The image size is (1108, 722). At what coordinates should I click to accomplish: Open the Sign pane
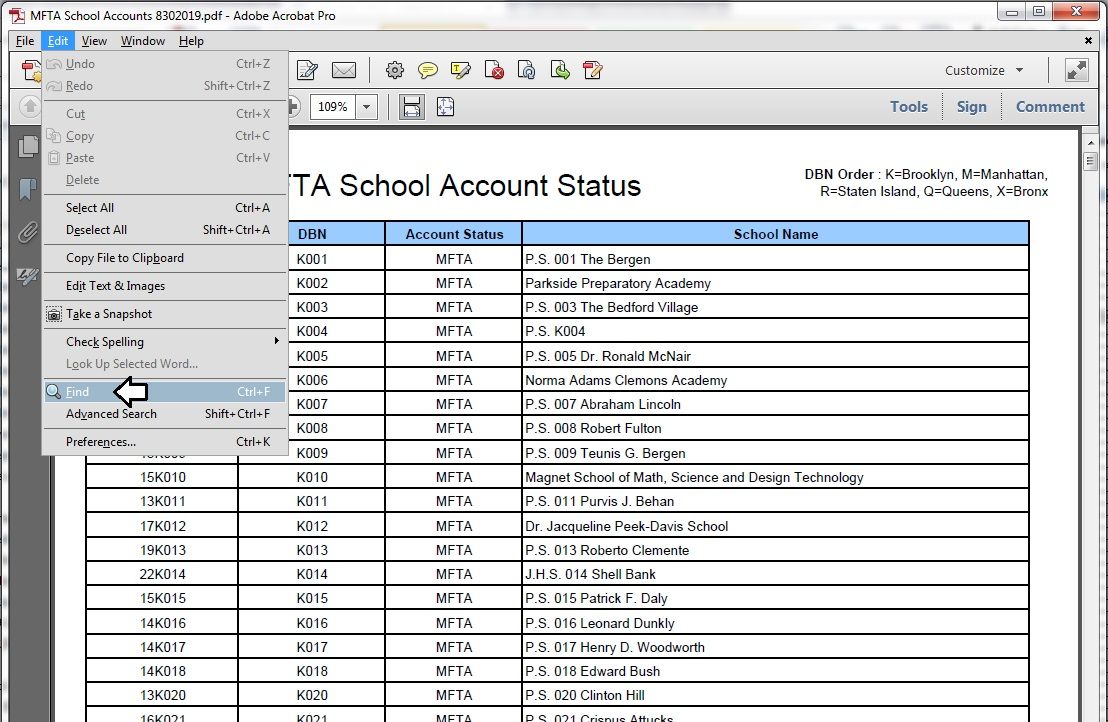(x=972, y=107)
